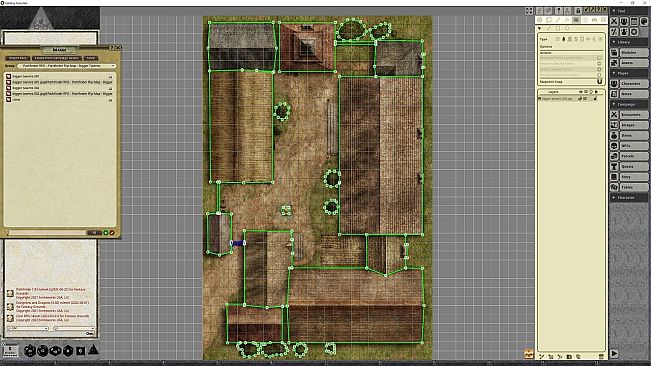Viewport: 651px width, 366px height.
Task: Click the play arrow at sidebar bottom
Action: [614, 354]
